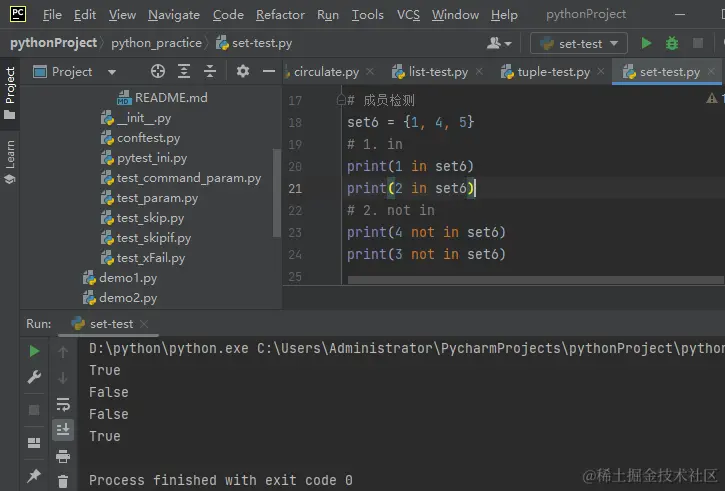Click the PyCharm logo icon
The height and width of the screenshot is (491, 725).
pos(18,14)
